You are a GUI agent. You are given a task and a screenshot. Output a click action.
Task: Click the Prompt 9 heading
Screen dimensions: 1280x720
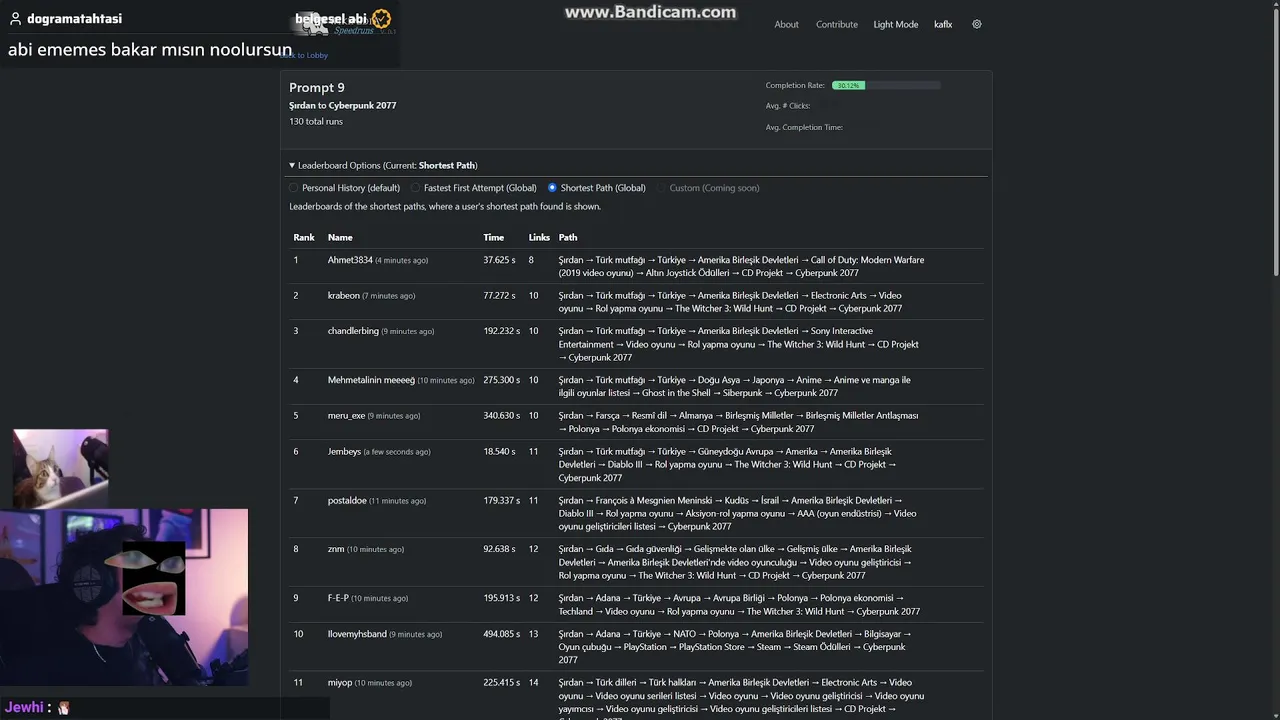(317, 88)
